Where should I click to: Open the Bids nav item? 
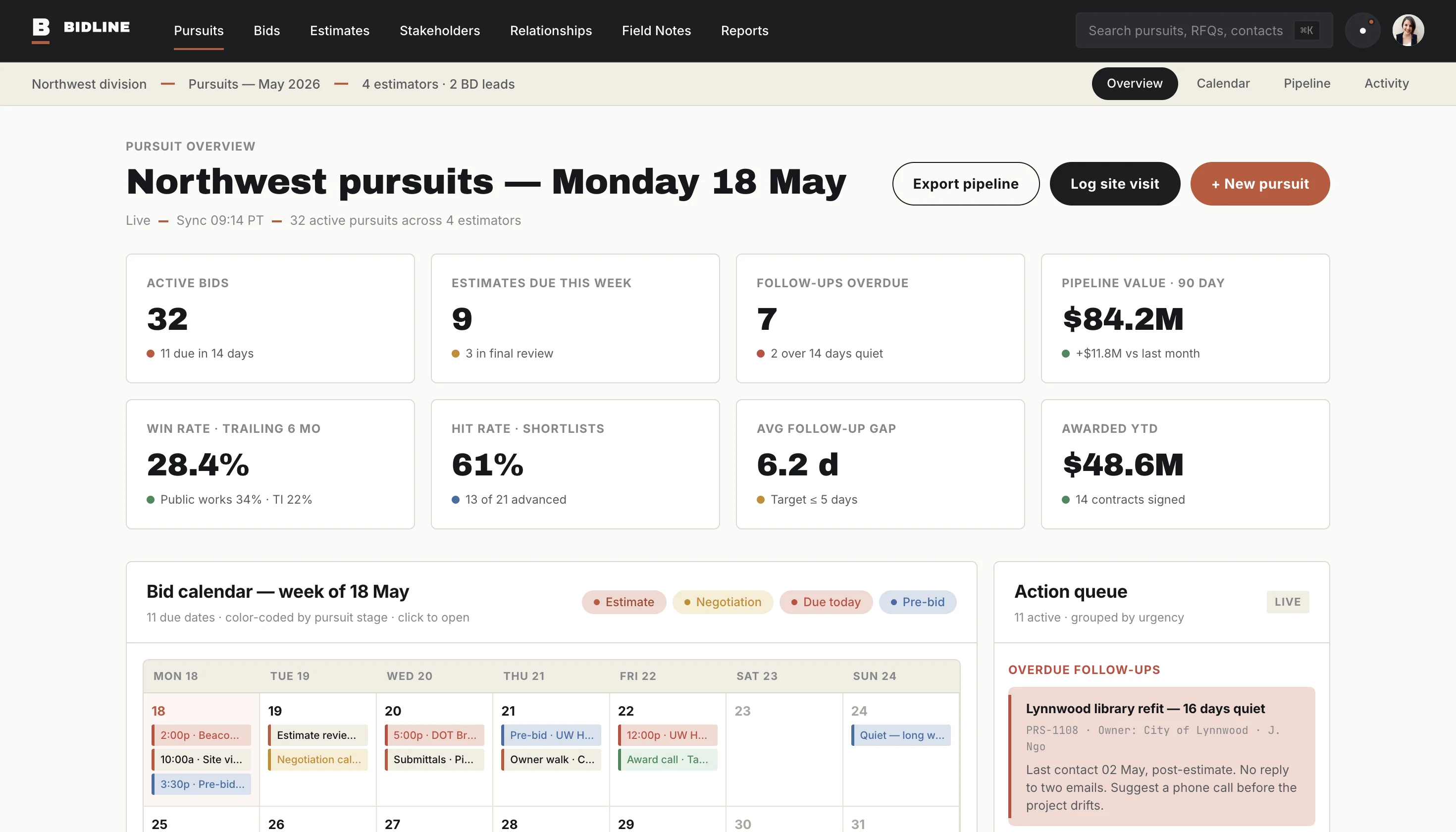[267, 30]
